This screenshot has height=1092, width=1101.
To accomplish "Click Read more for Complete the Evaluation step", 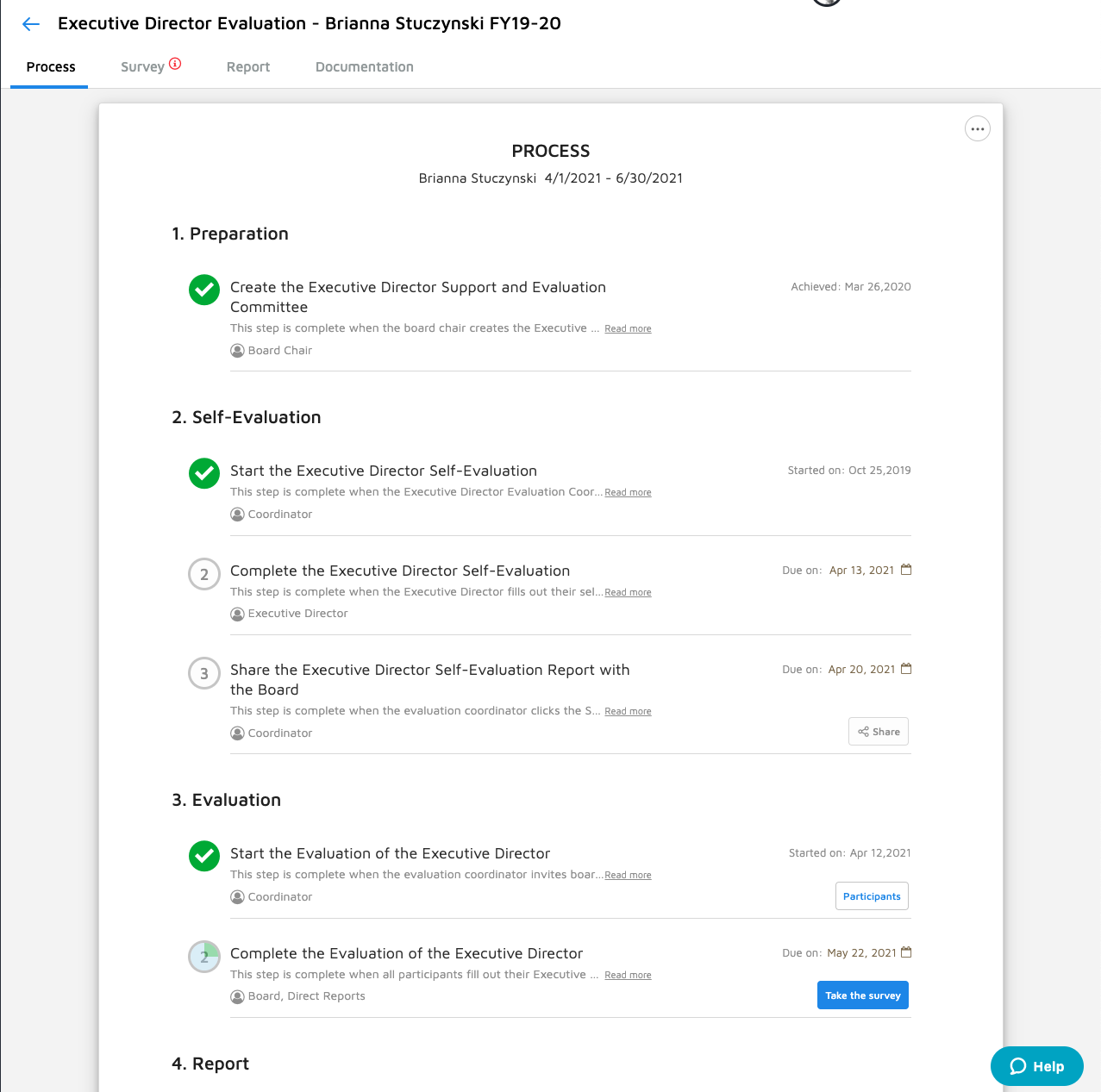I will [628, 976].
